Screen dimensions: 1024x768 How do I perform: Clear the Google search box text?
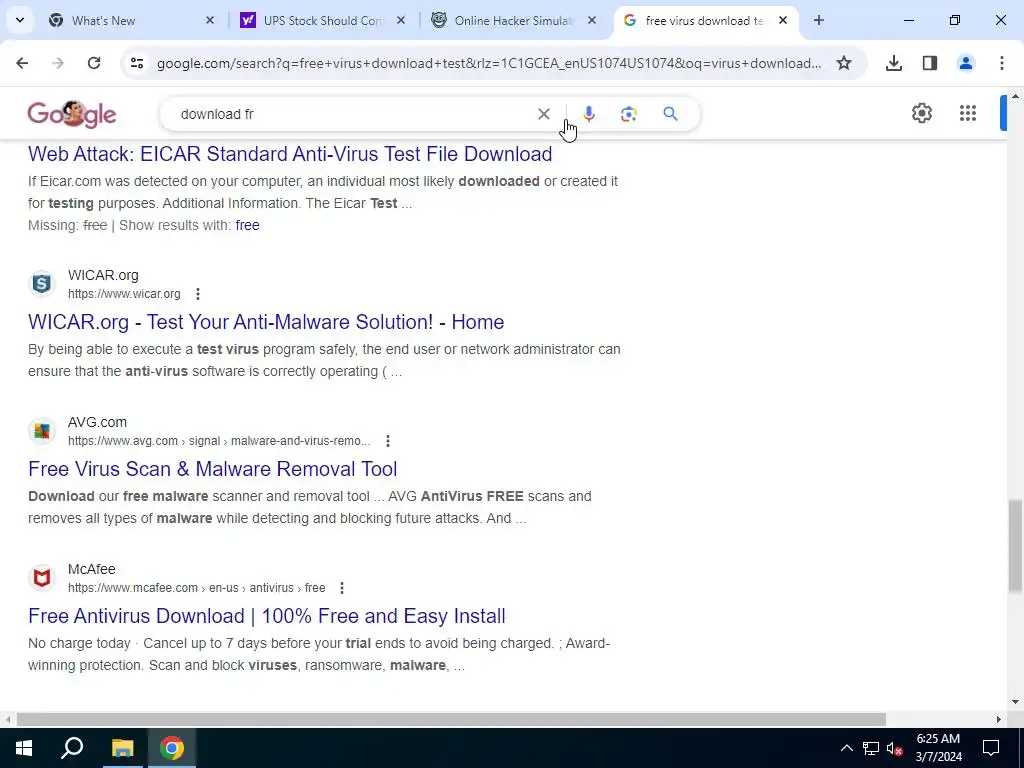543,114
